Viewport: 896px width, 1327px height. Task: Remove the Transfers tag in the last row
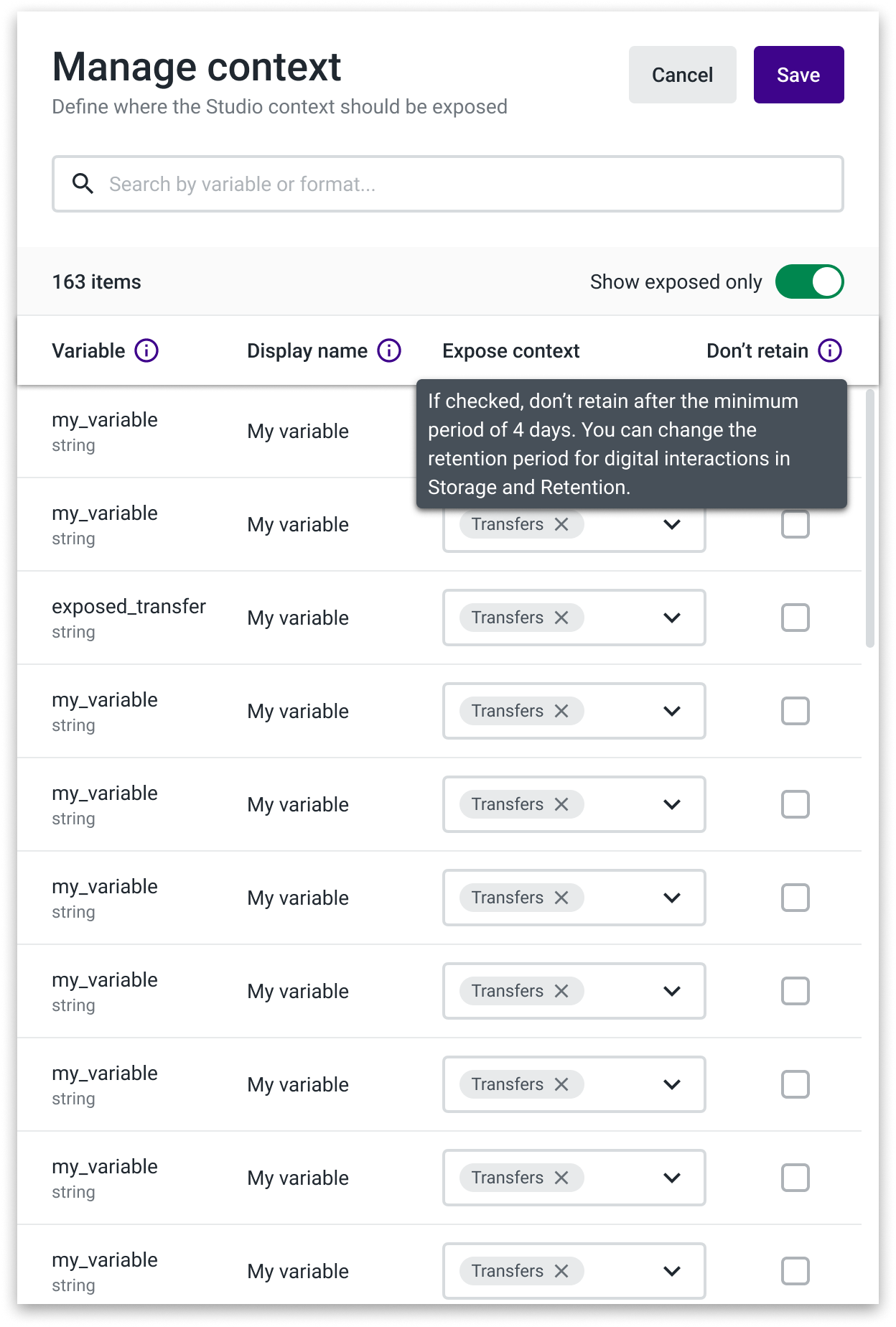(561, 1271)
